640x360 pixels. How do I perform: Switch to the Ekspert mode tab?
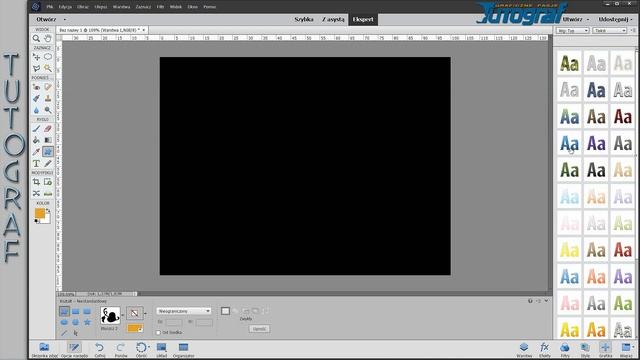363,19
